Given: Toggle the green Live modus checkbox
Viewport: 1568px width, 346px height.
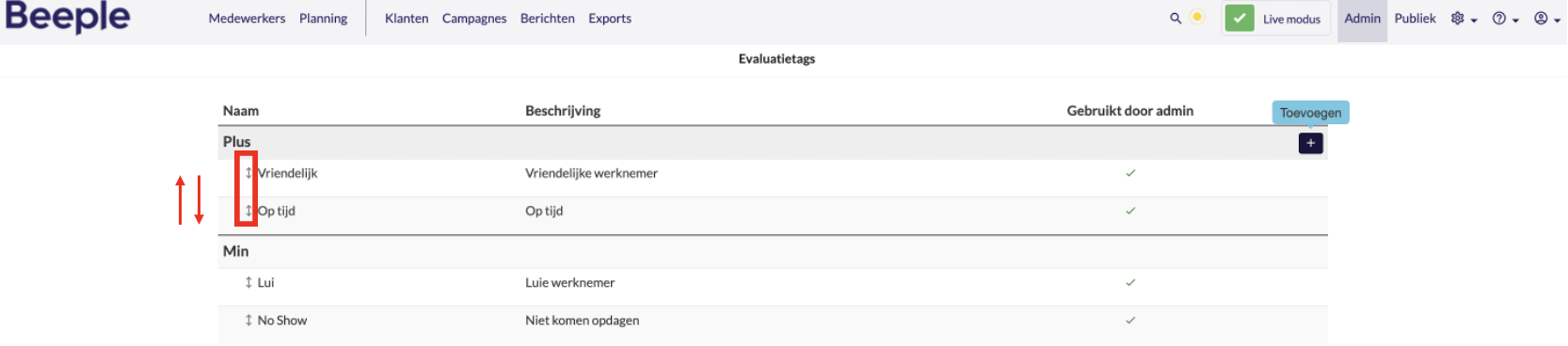Looking at the screenshot, I should pyautogui.click(x=1240, y=18).
